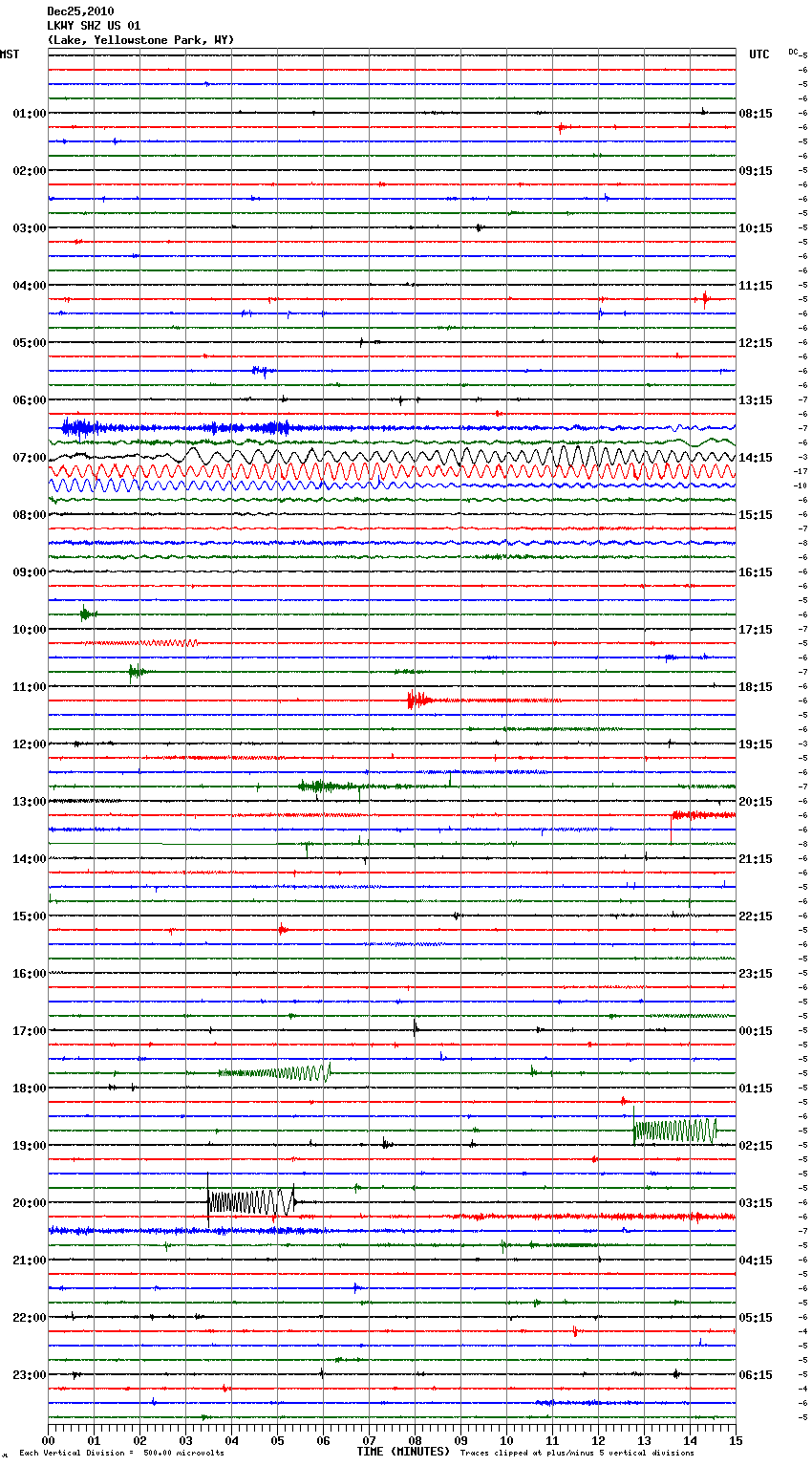Select the 10:00 MST hour label
Screen dimensions: 812x1466
30,630
